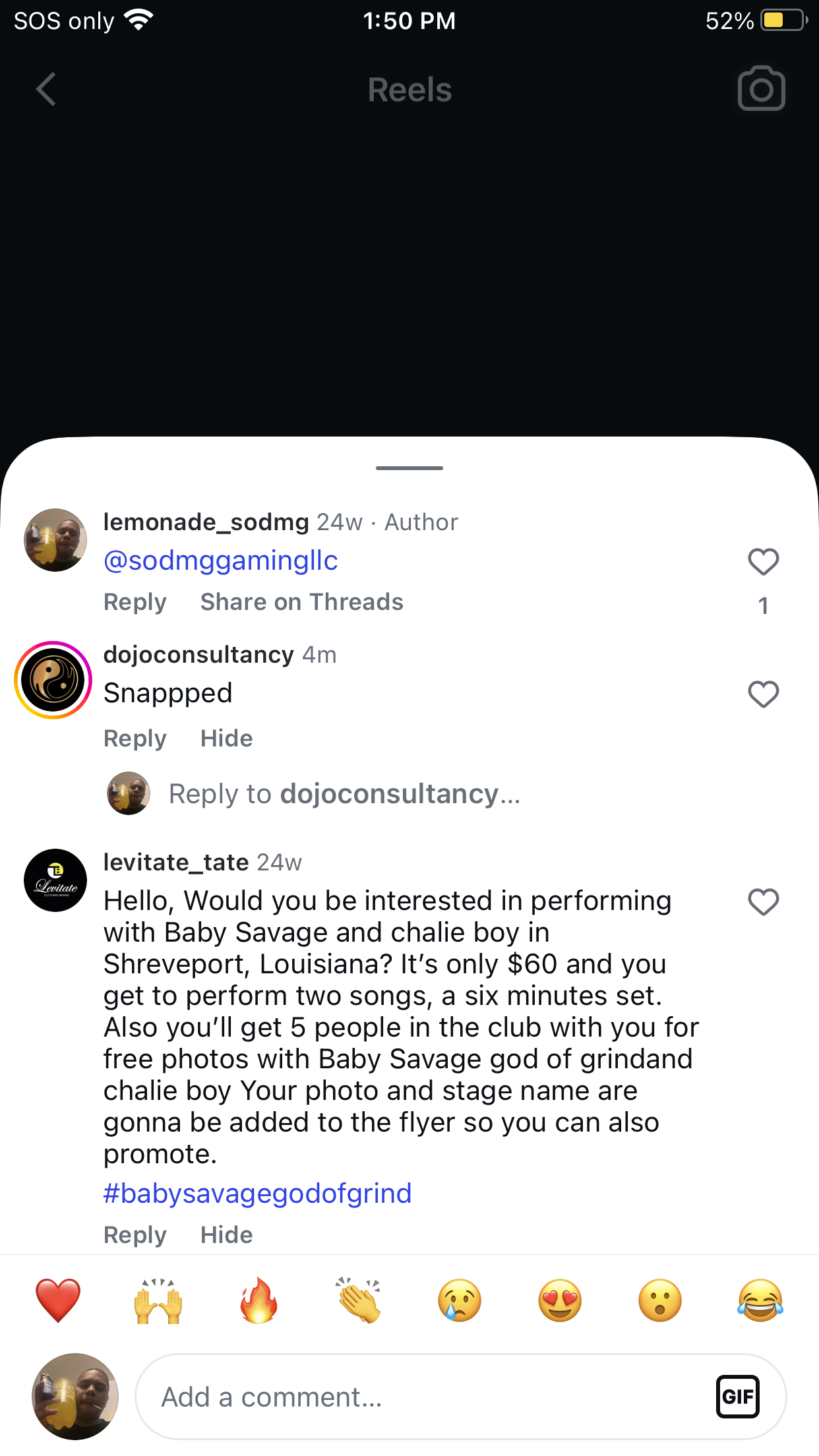Tap the Add a comment field
This screenshot has height=1456, width=819.
point(422,1397)
